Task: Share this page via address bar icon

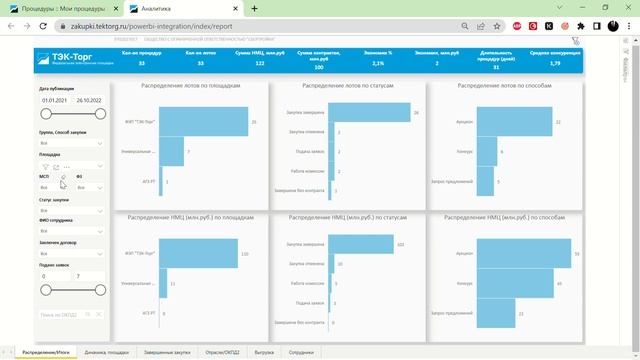Action: tap(480, 26)
